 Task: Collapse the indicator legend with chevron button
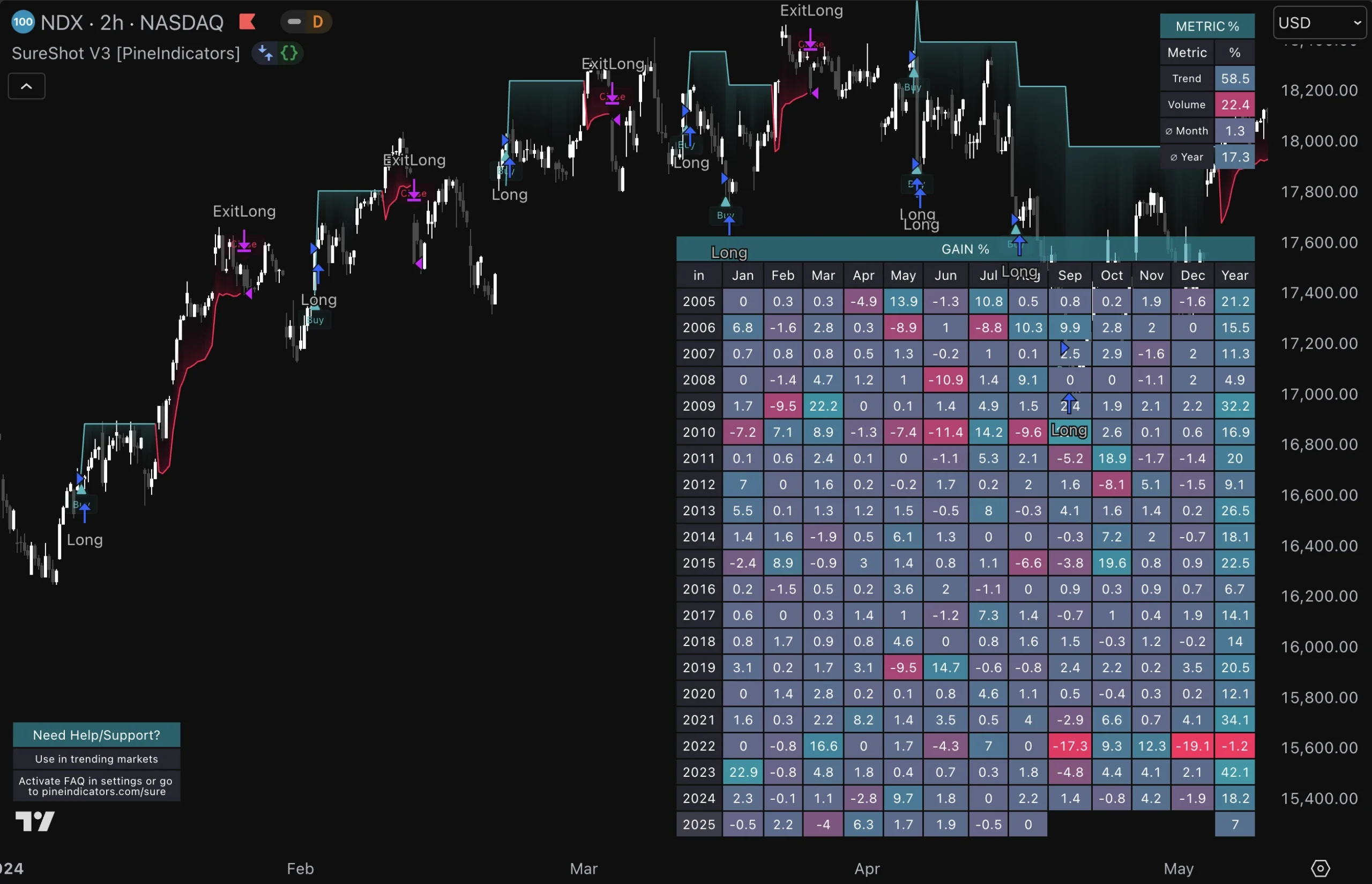click(26, 86)
